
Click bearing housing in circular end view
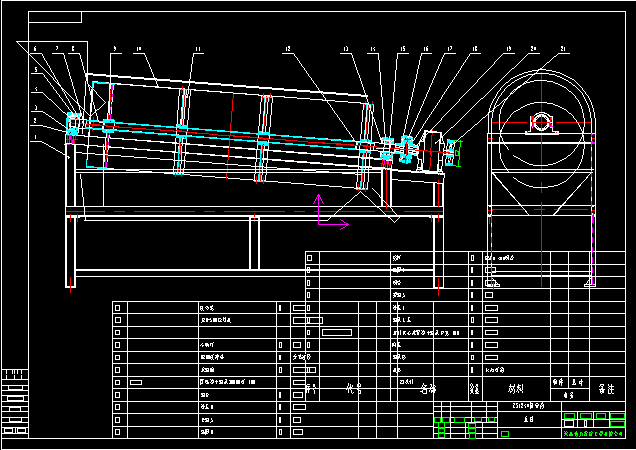click(541, 123)
